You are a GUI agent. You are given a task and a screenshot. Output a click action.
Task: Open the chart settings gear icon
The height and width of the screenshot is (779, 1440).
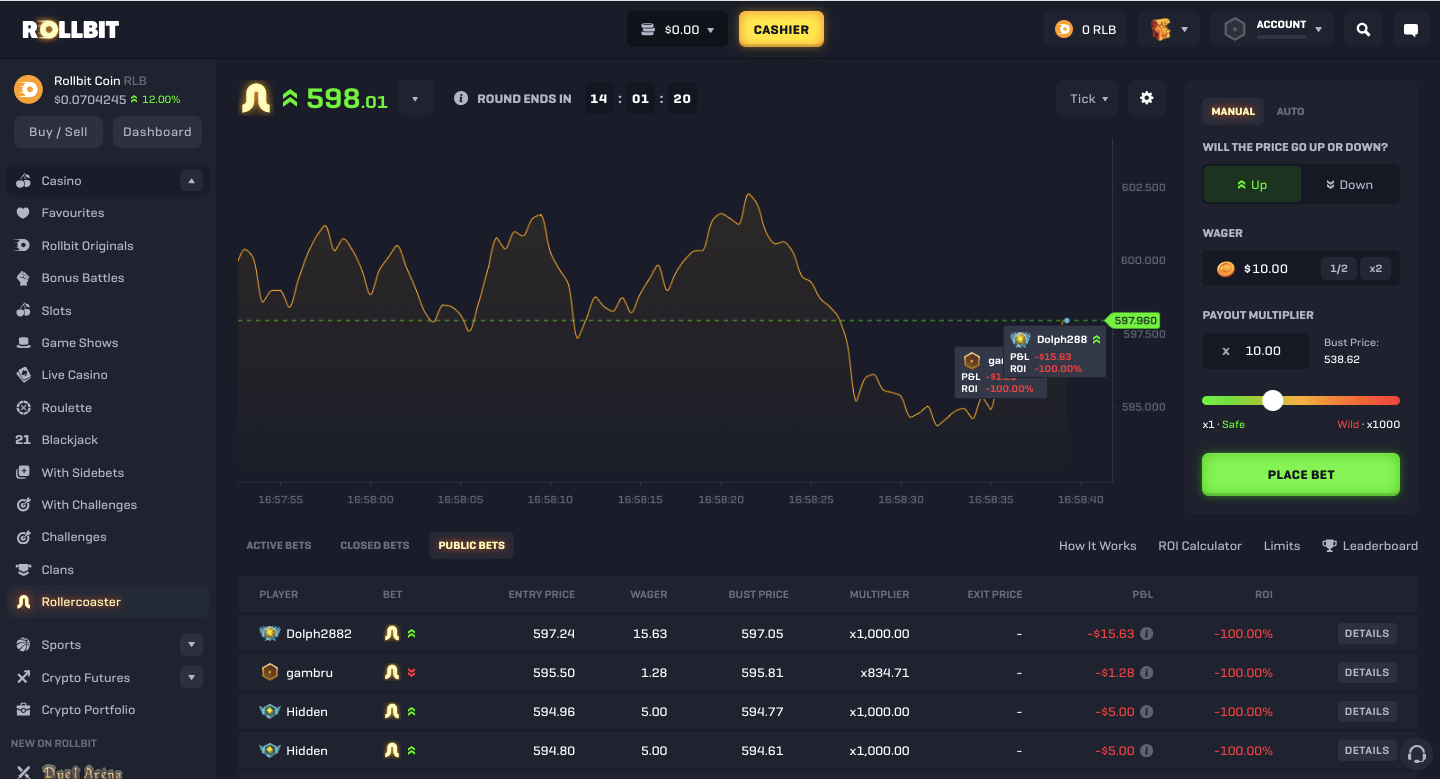(x=1146, y=98)
